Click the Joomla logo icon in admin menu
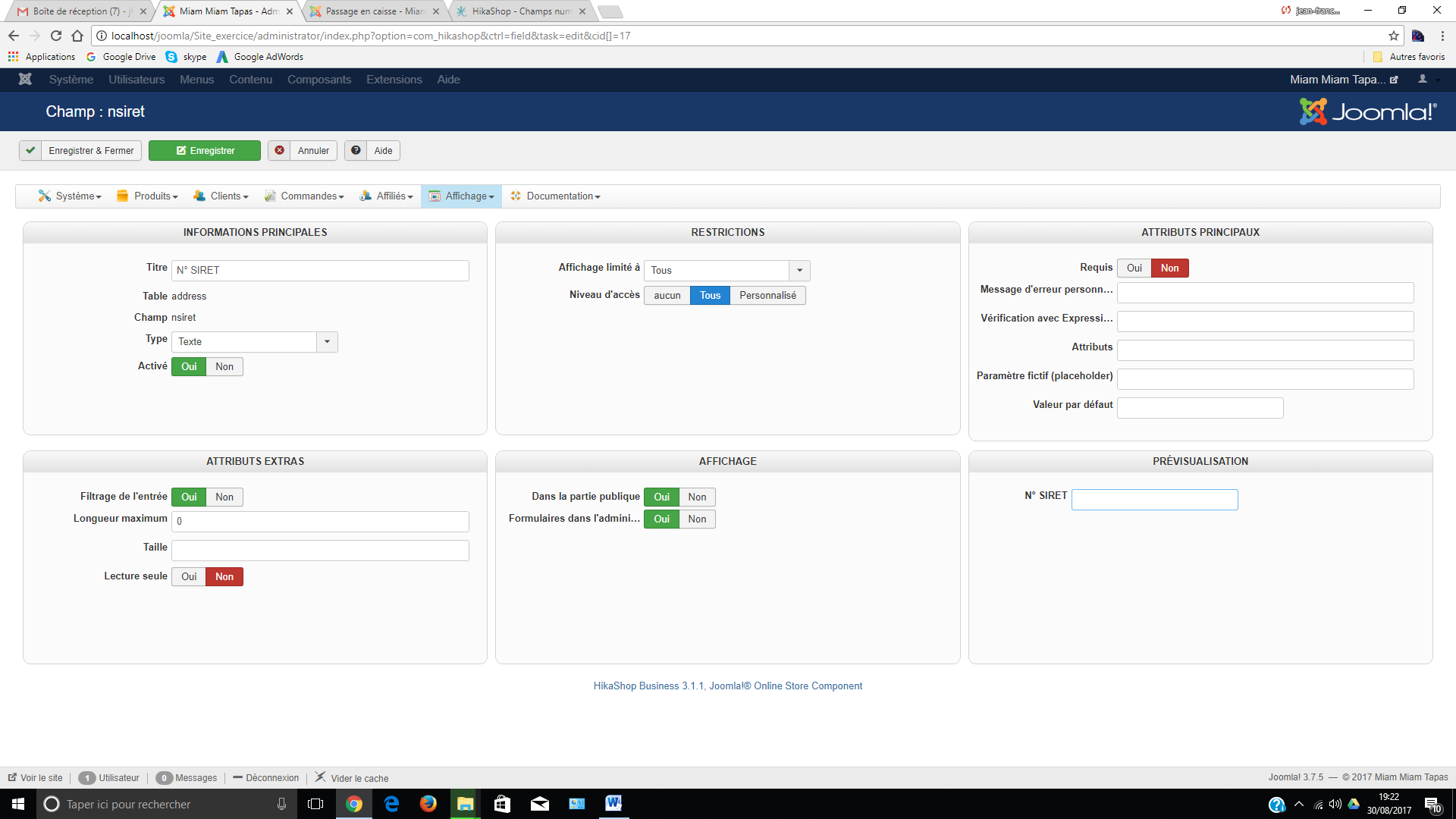1456x819 pixels. (x=25, y=80)
